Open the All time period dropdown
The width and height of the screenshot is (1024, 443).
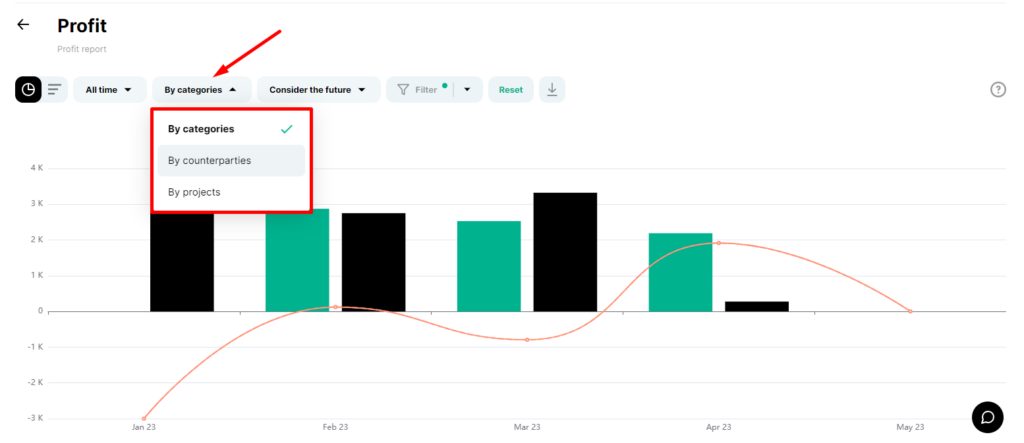click(110, 90)
